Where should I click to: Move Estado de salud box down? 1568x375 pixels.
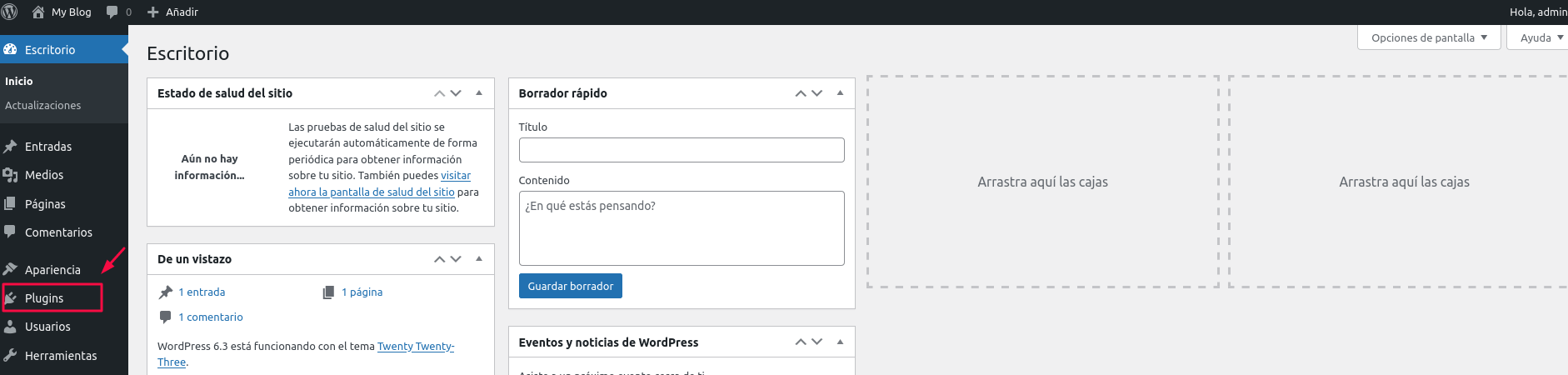point(456,93)
